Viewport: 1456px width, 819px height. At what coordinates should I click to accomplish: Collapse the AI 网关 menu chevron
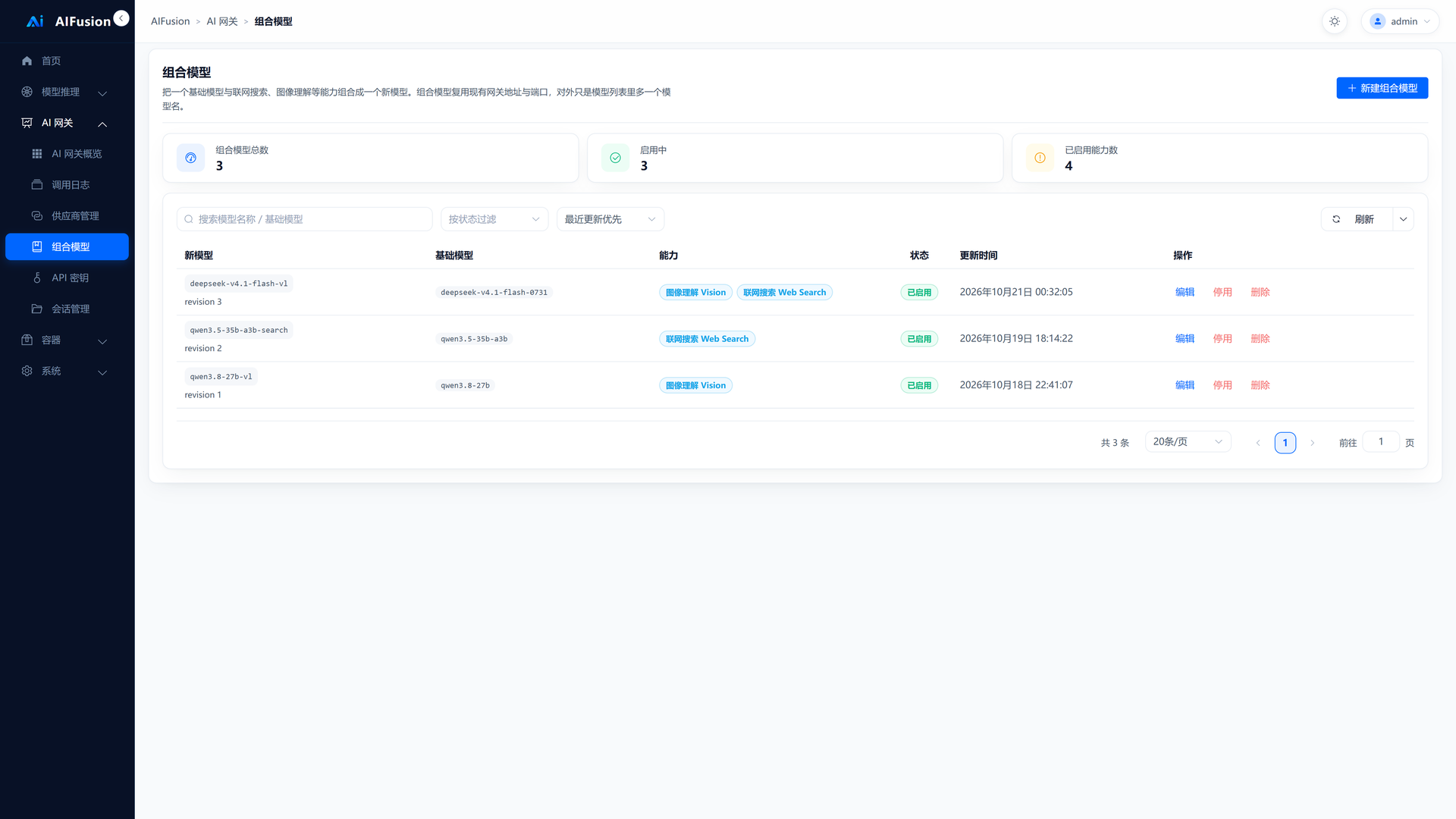(102, 124)
